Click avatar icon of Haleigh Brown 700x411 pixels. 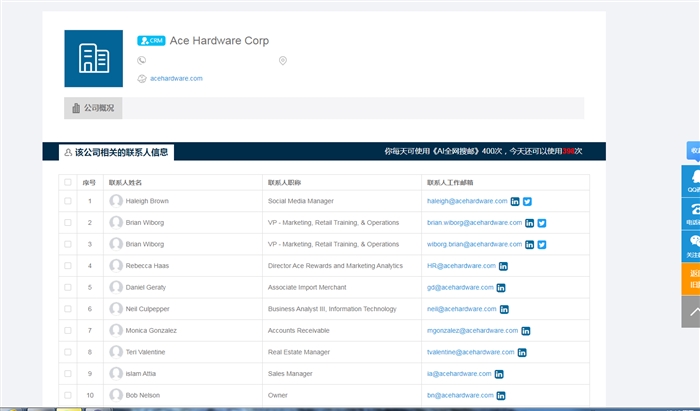click(x=116, y=201)
